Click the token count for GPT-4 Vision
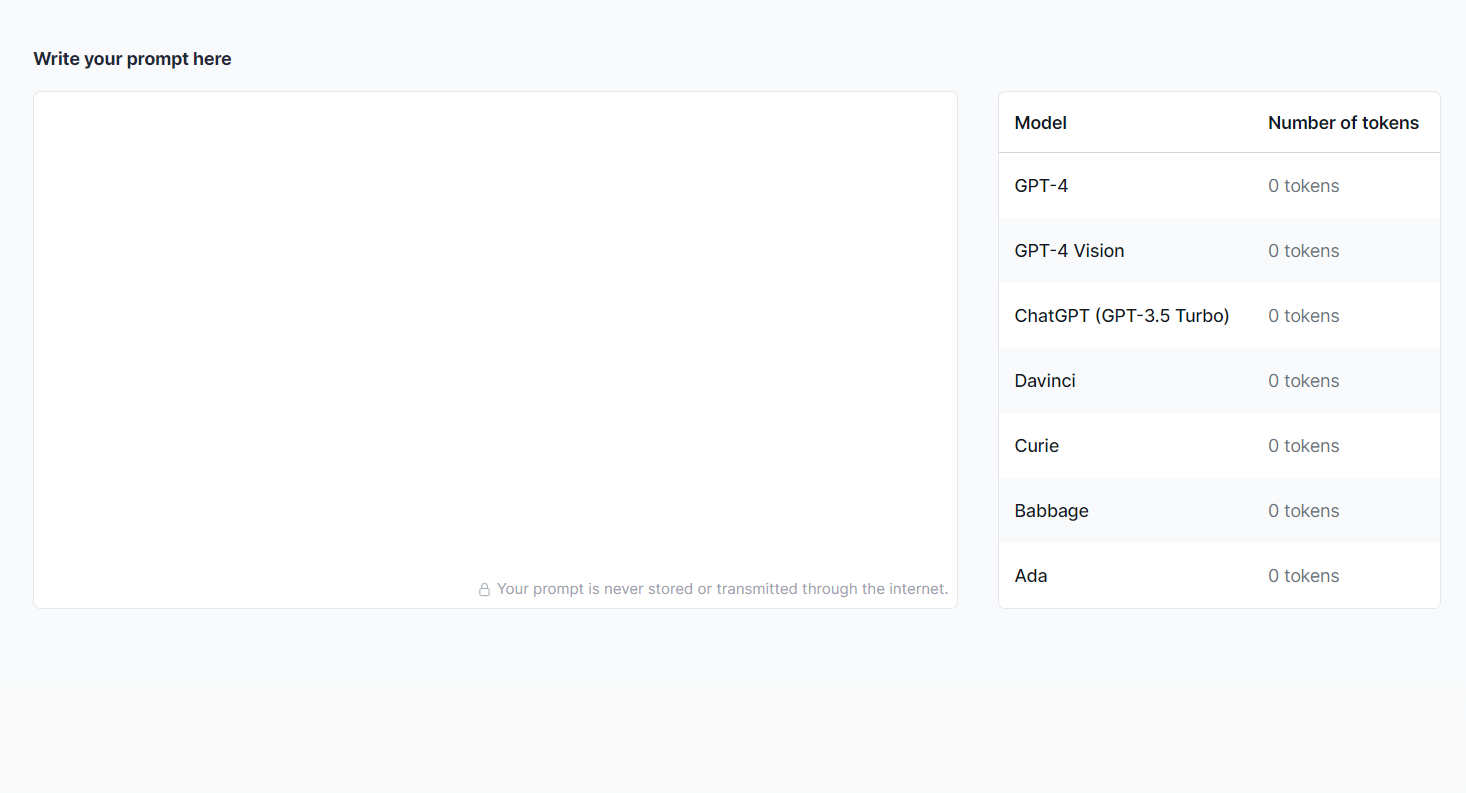Screen dimensions: 1466x793 [1303, 251]
